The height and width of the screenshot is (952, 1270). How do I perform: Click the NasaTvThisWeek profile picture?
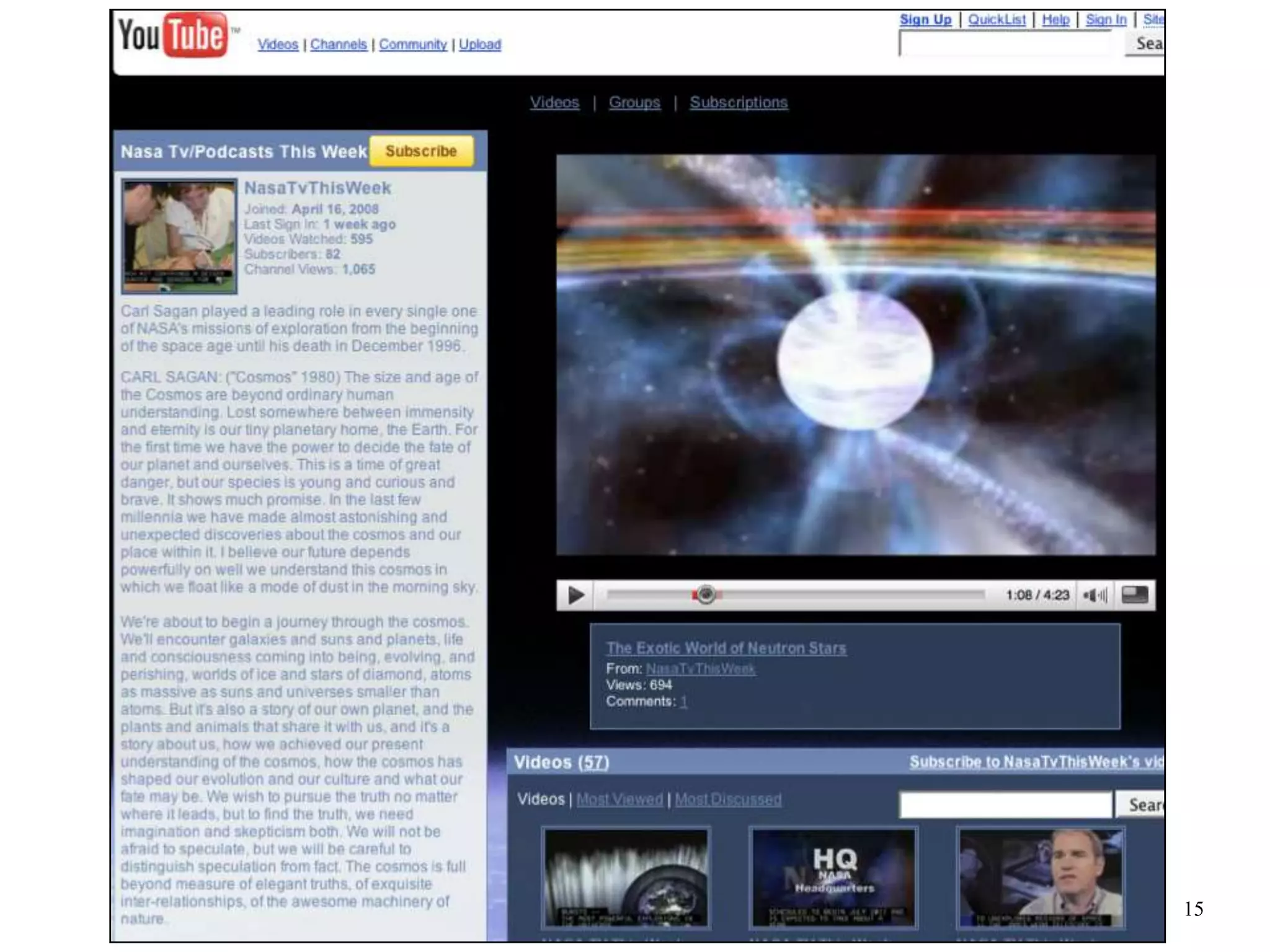(x=179, y=236)
